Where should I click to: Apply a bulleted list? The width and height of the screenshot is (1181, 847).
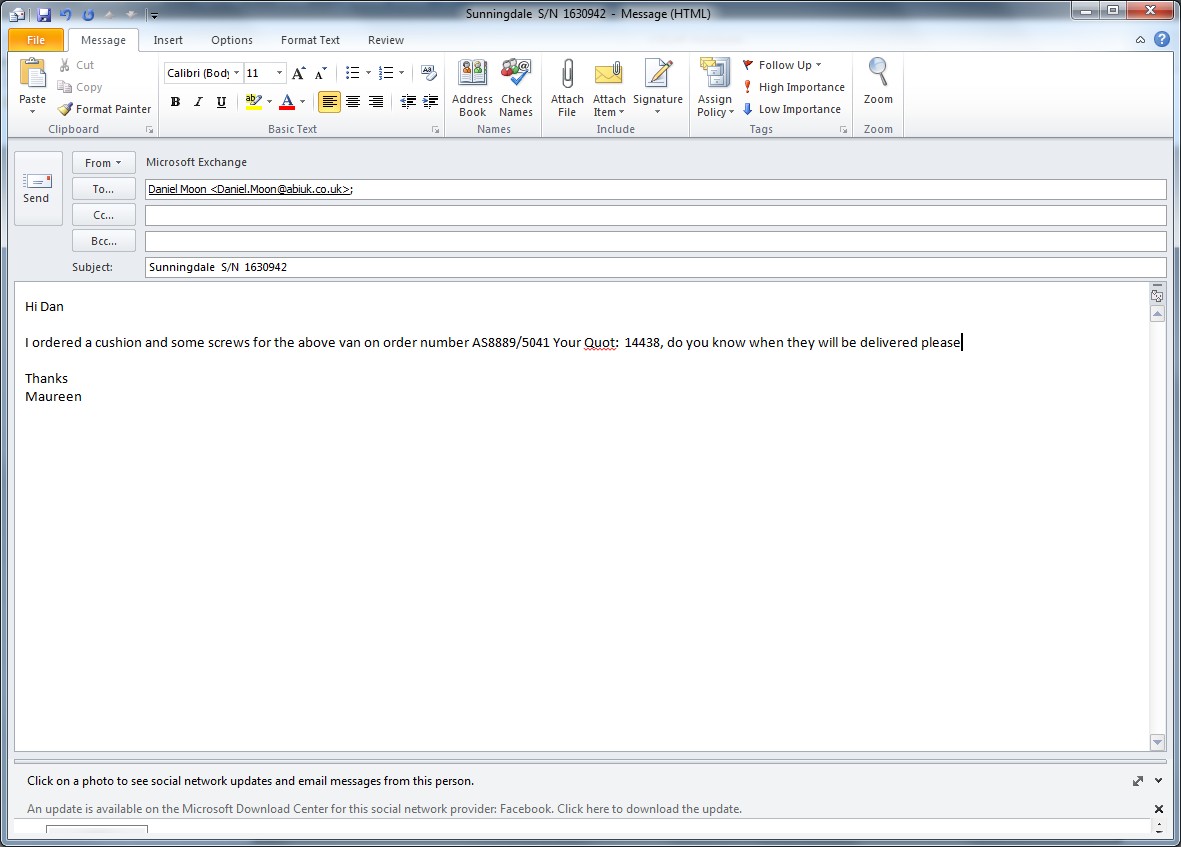pyautogui.click(x=352, y=73)
